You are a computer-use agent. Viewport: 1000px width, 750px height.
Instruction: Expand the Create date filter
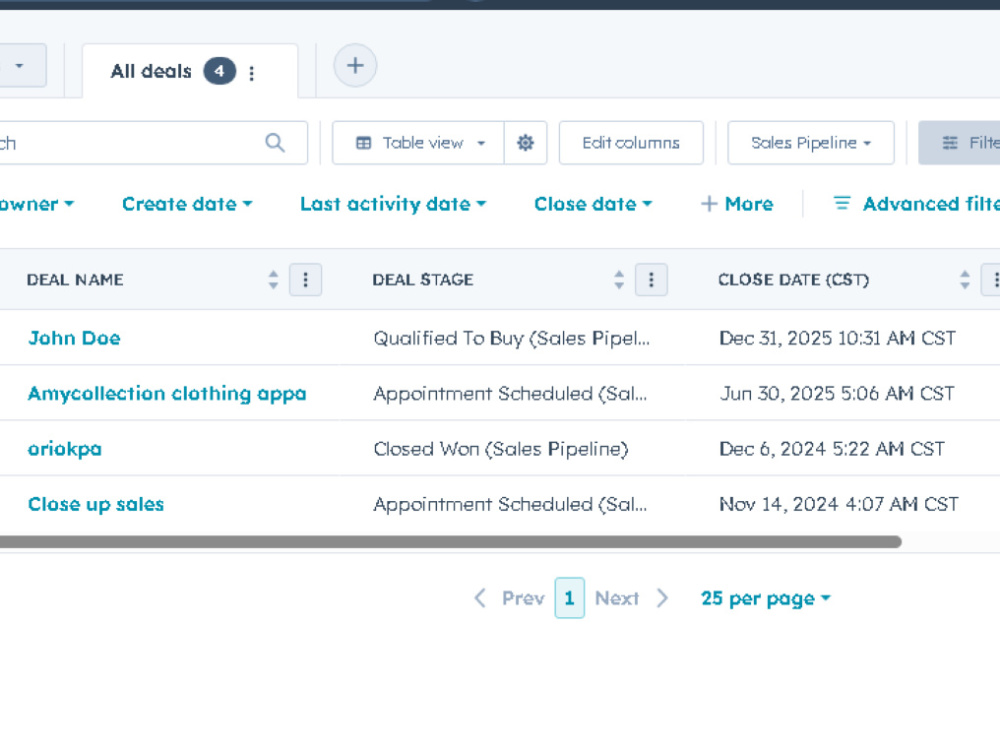click(x=187, y=204)
